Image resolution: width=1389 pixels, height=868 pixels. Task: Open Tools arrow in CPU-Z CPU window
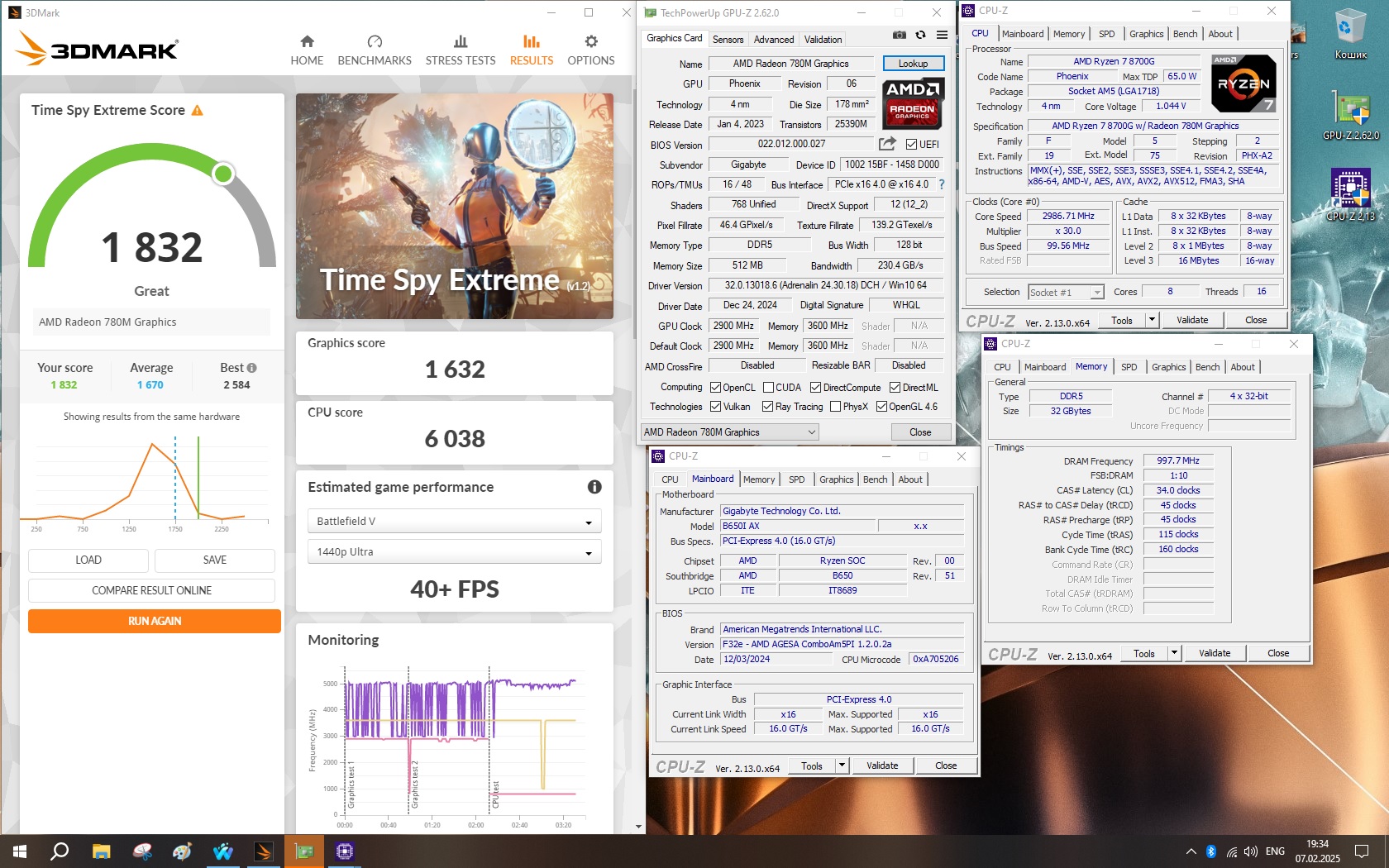tap(1151, 320)
